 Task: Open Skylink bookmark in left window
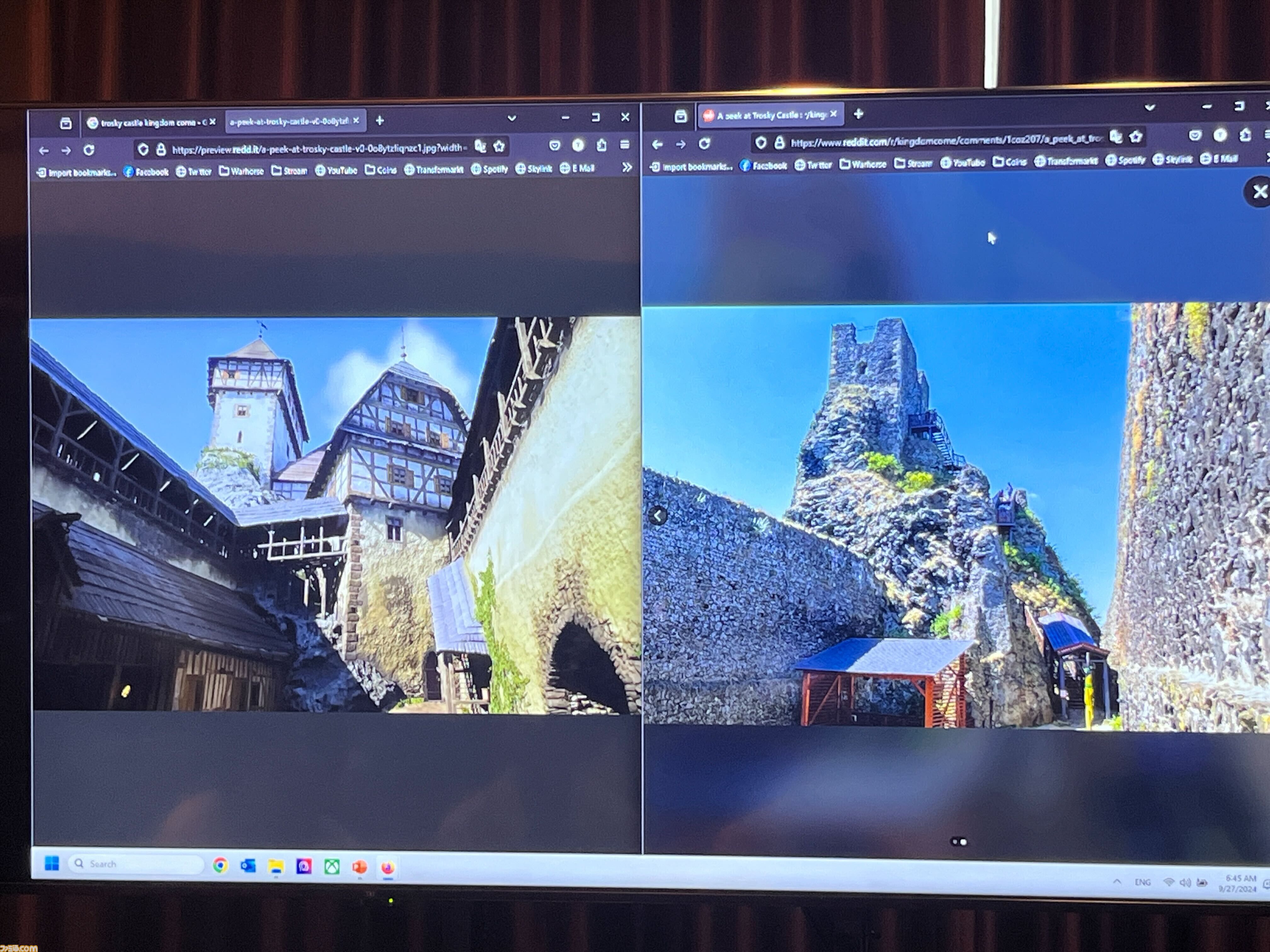coord(533,168)
